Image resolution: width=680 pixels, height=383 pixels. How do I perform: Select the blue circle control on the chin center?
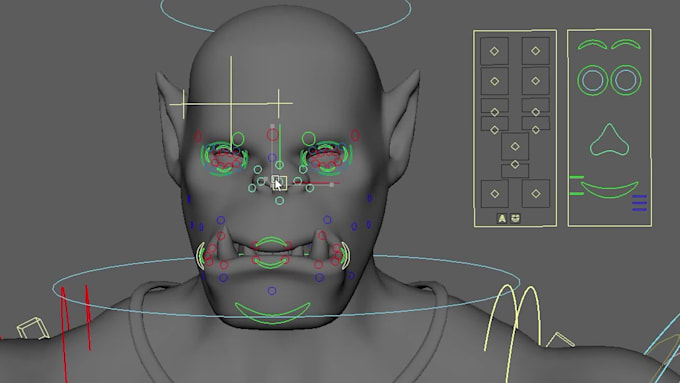pyautogui.click(x=272, y=291)
